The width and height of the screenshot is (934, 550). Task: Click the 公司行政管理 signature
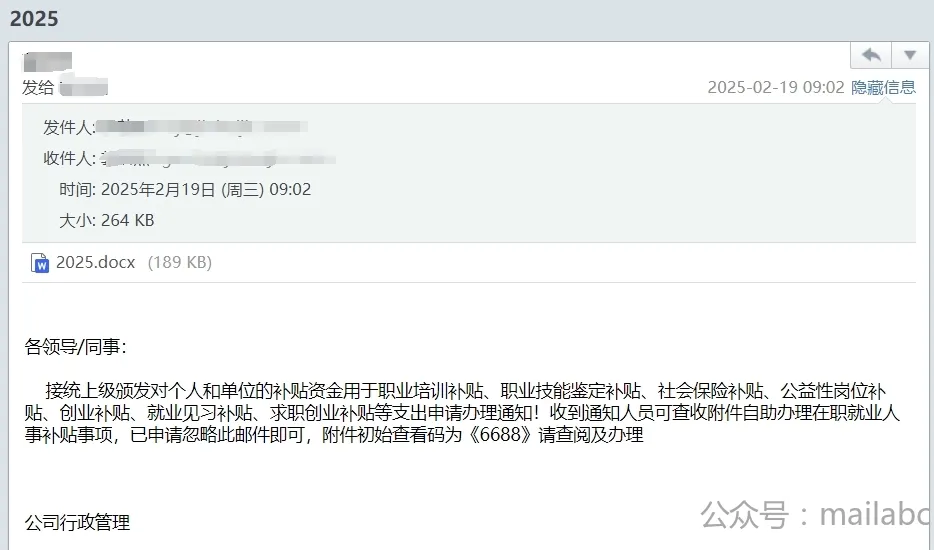(77, 523)
